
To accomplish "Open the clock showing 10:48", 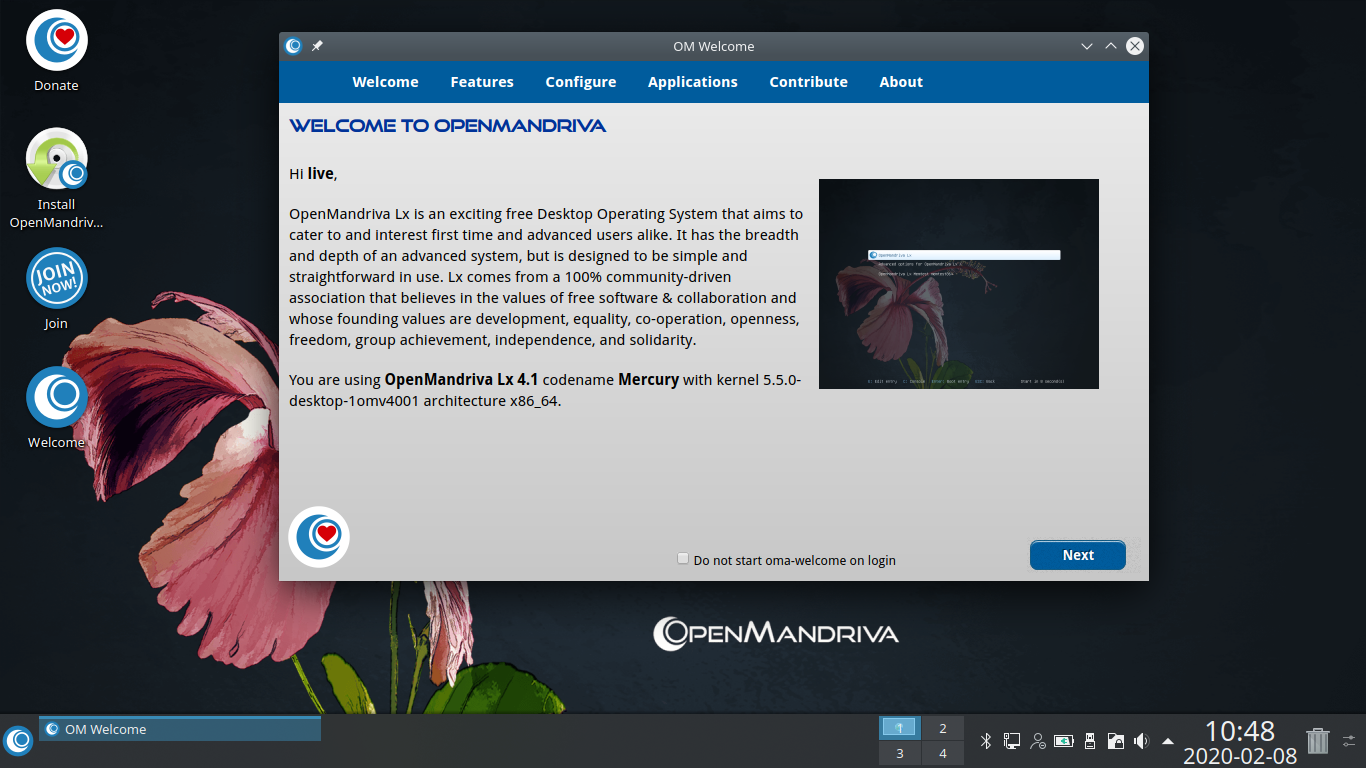I will tap(1240, 742).
